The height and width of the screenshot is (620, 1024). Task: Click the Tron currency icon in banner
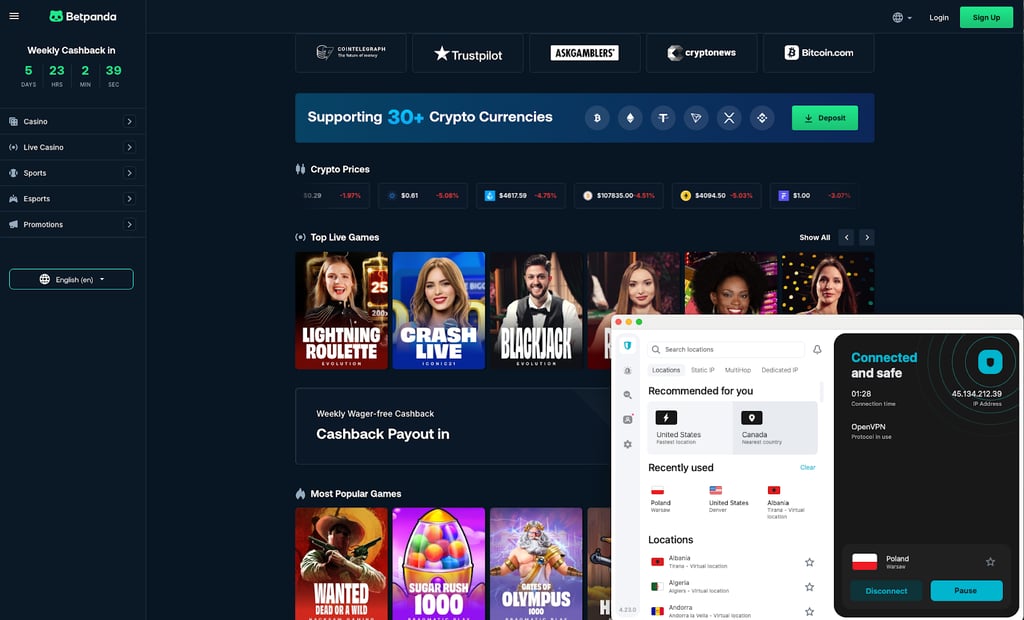696,118
